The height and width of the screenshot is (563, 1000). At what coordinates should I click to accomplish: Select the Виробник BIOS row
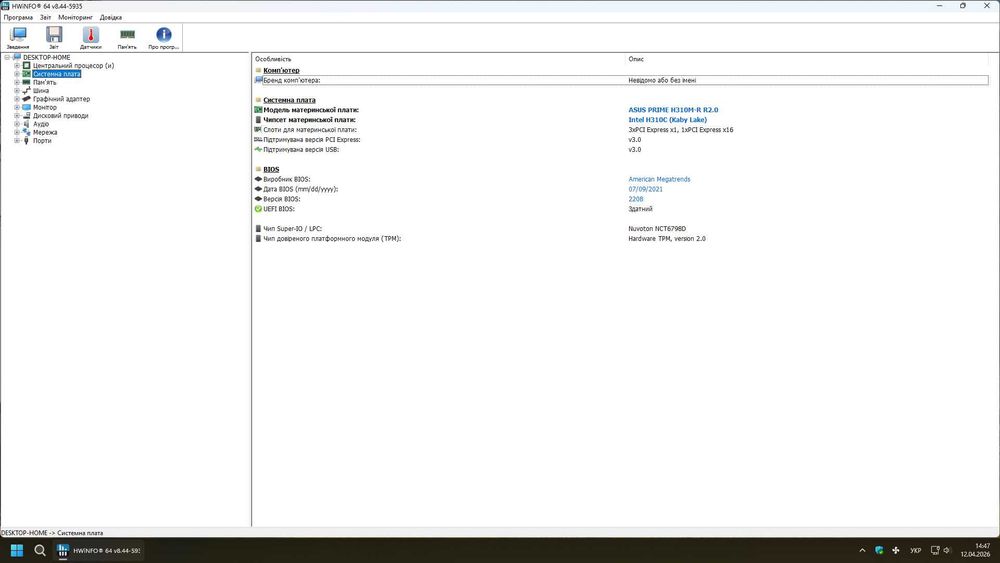(x=621, y=179)
